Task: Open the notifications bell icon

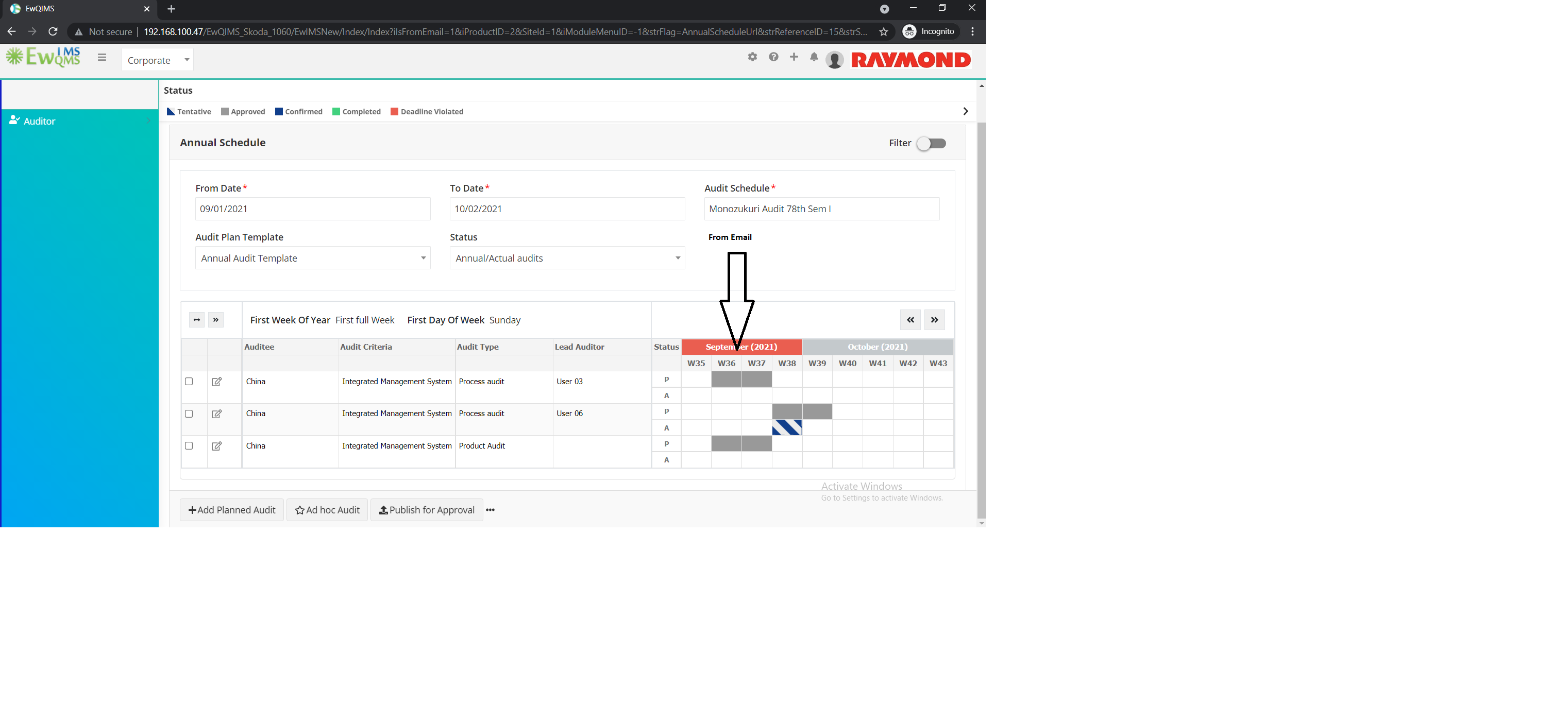Action: 814,57
